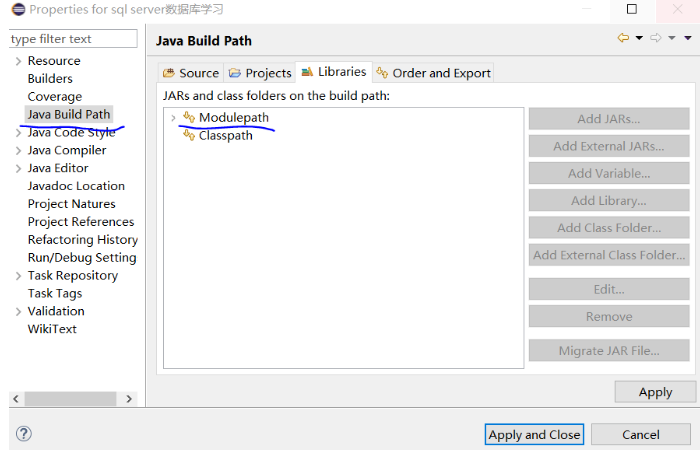Select Project Natures item
The height and width of the screenshot is (450, 700).
coord(71,204)
